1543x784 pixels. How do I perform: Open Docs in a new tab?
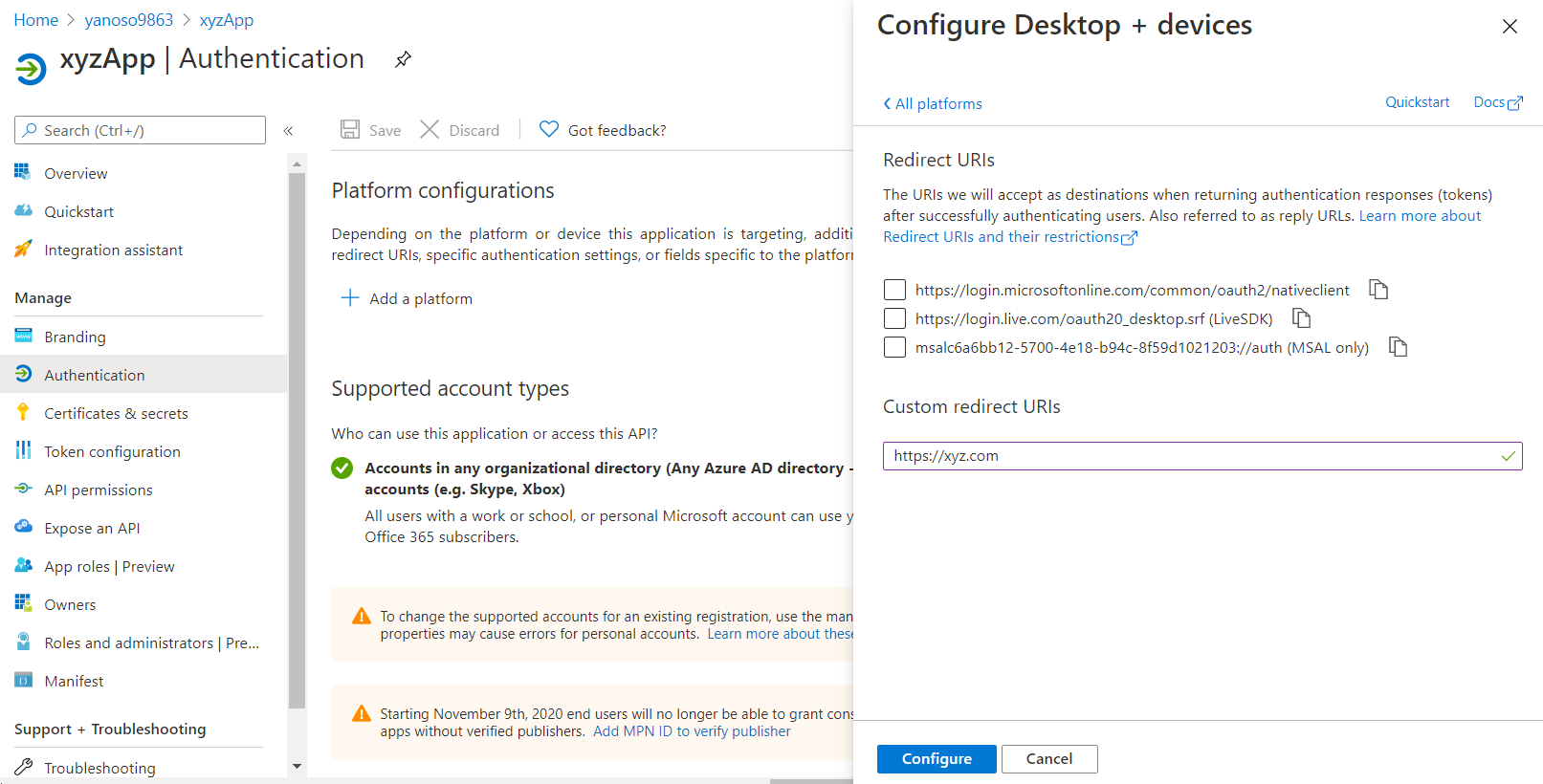click(x=1497, y=102)
